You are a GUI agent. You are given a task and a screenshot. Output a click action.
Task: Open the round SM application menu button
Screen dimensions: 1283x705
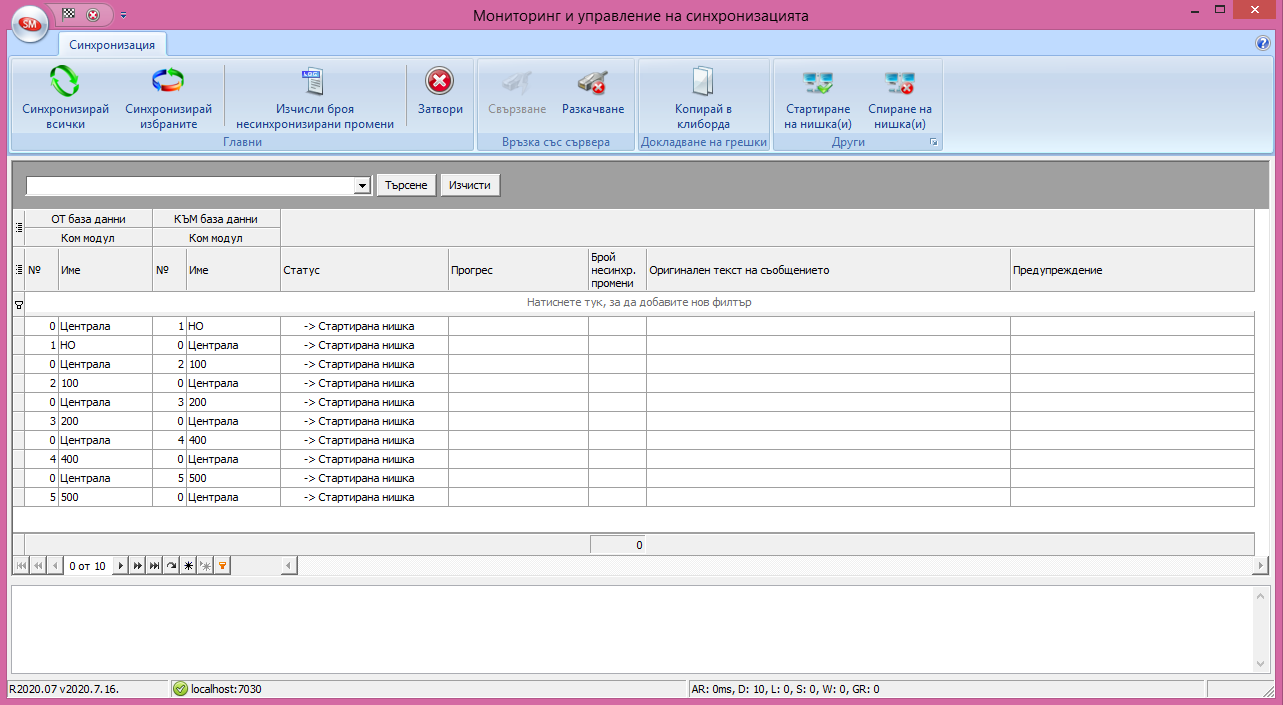click(30, 22)
